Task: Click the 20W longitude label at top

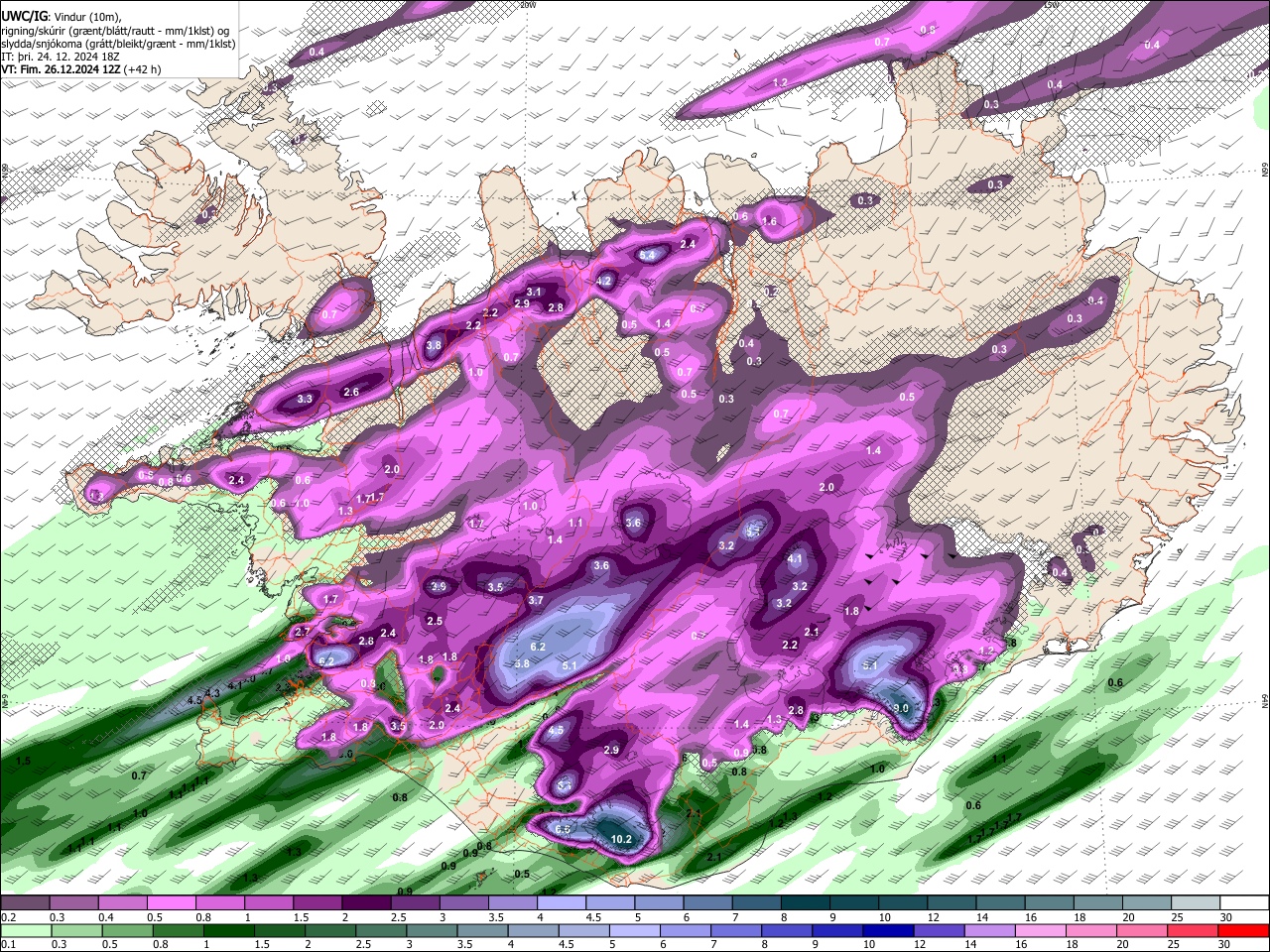Action: point(527,5)
